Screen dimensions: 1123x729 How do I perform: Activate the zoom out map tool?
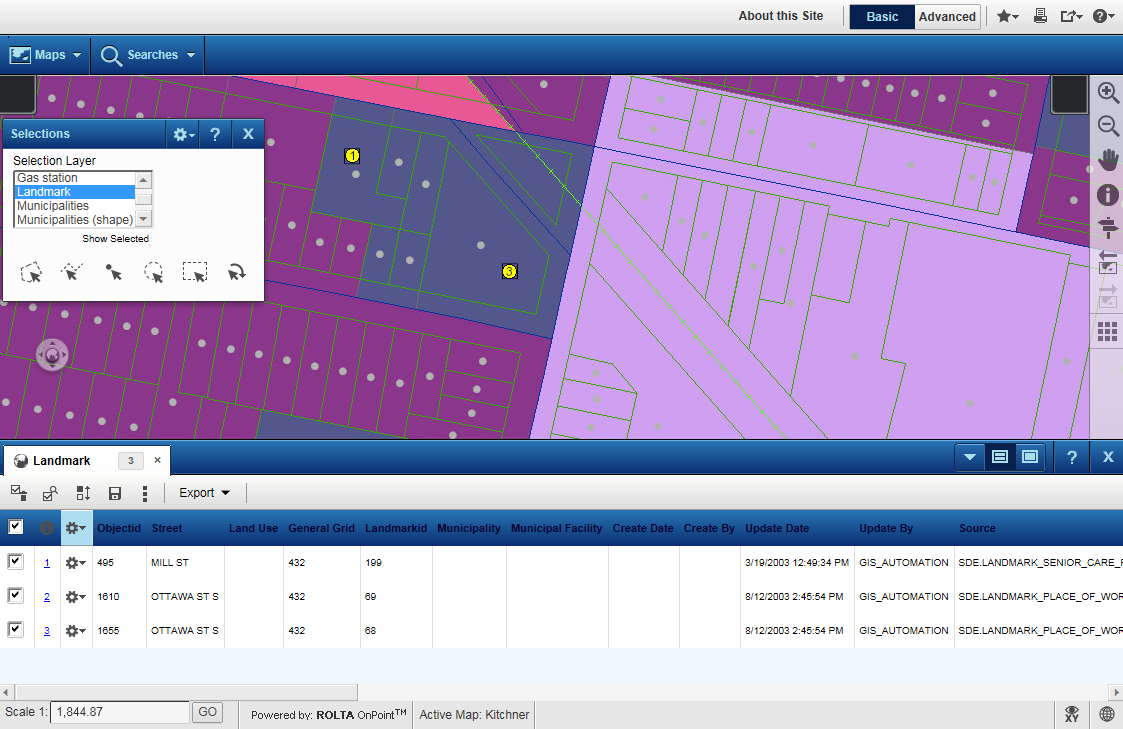point(1107,126)
